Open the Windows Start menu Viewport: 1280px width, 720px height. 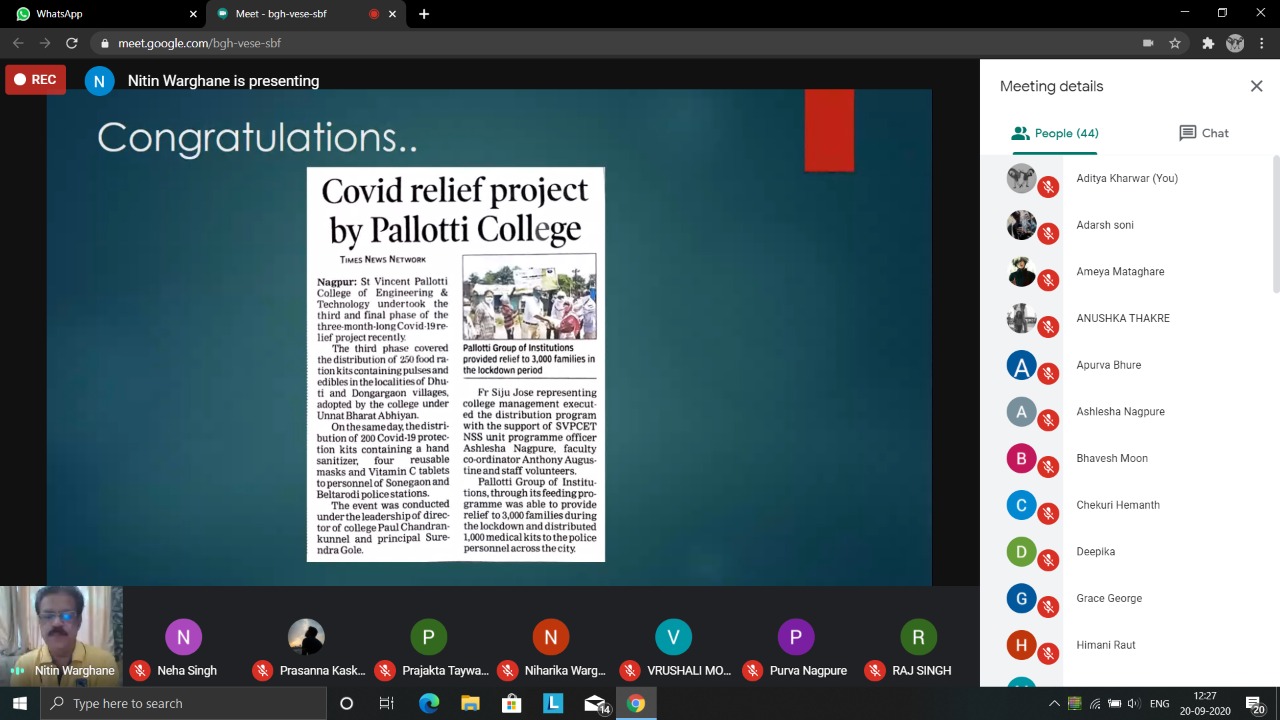click(20, 703)
